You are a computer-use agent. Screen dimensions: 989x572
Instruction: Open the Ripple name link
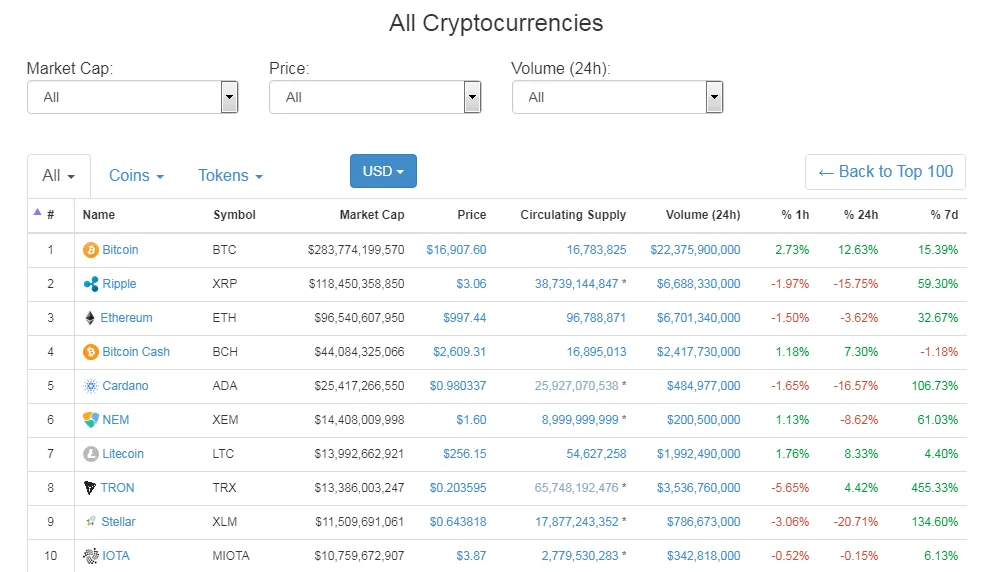119,284
